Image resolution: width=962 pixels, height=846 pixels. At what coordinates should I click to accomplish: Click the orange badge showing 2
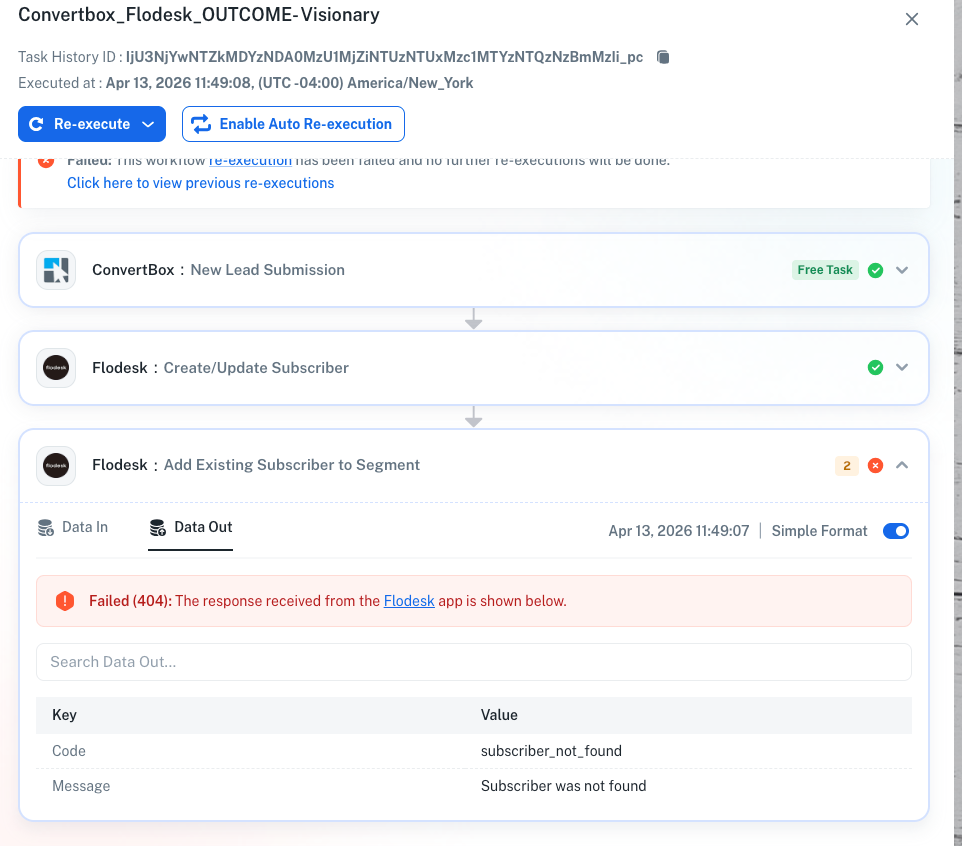point(846,466)
